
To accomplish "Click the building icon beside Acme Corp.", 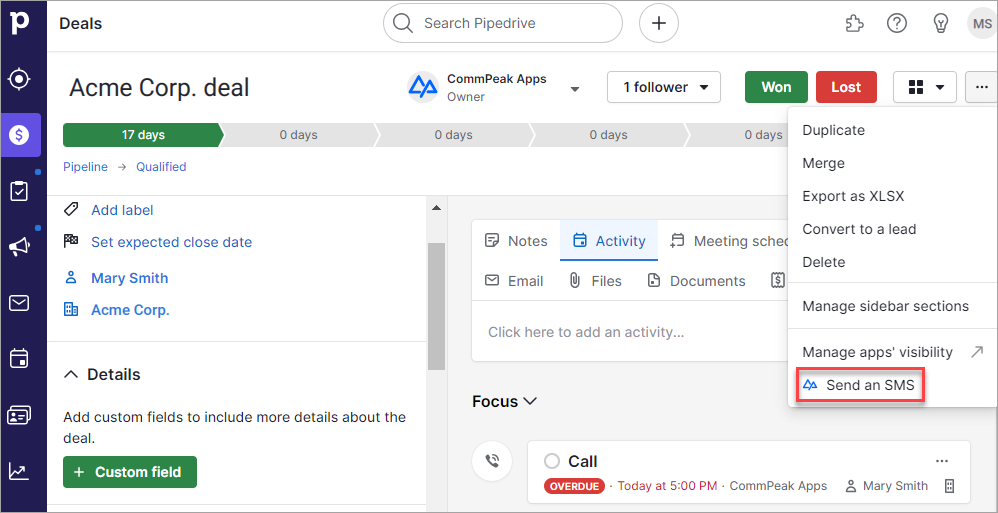I will click(x=71, y=310).
